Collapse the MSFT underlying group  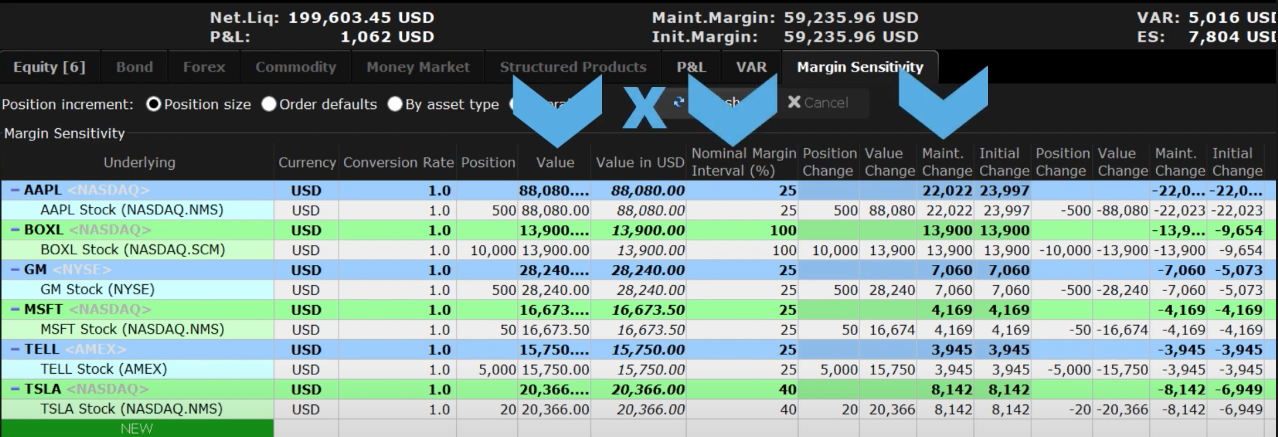coord(14,310)
